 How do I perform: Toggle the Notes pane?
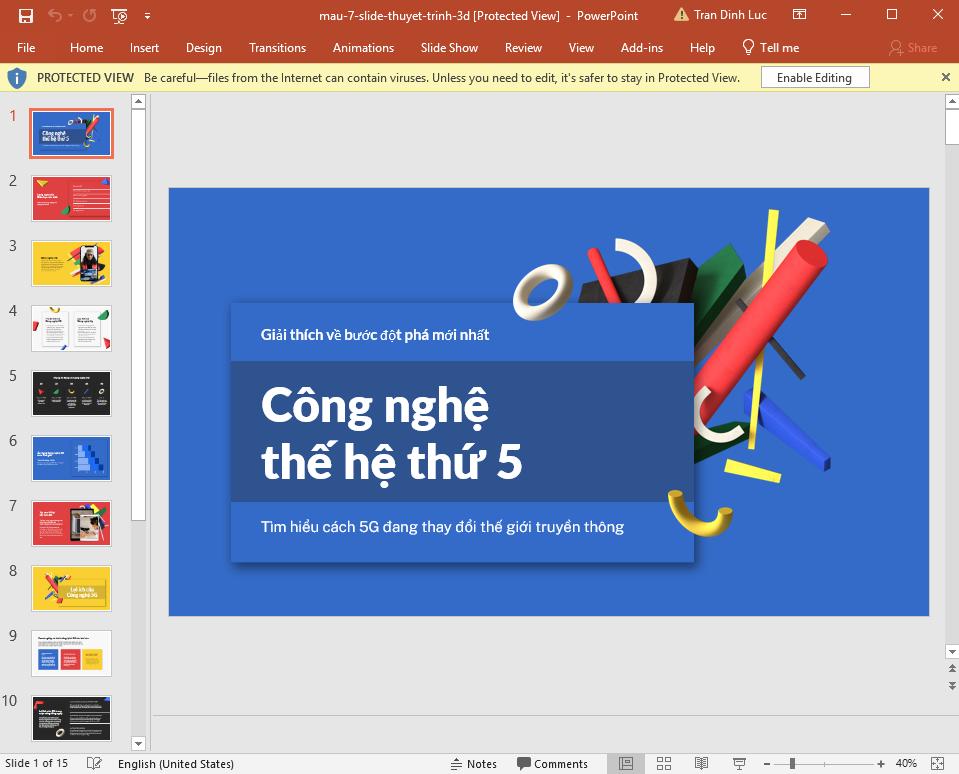click(x=472, y=763)
